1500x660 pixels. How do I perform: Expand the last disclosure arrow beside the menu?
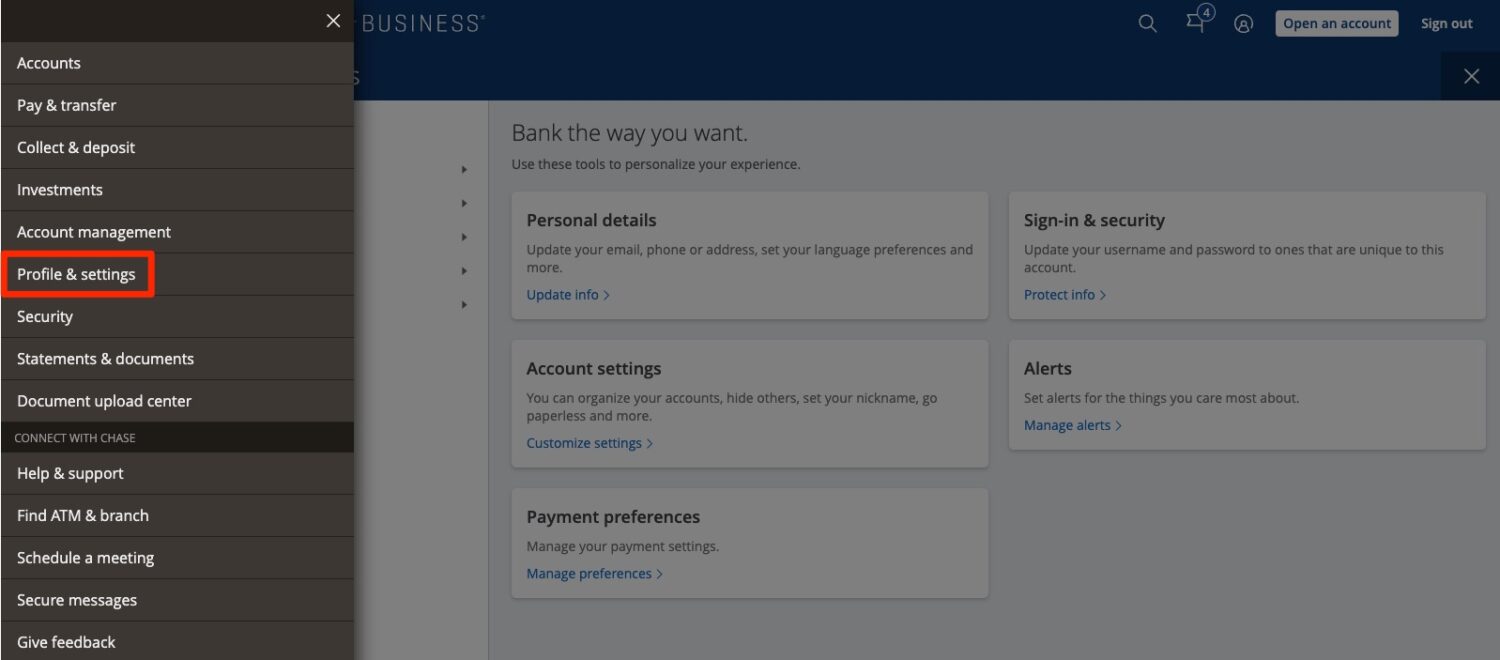click(463, 304)
